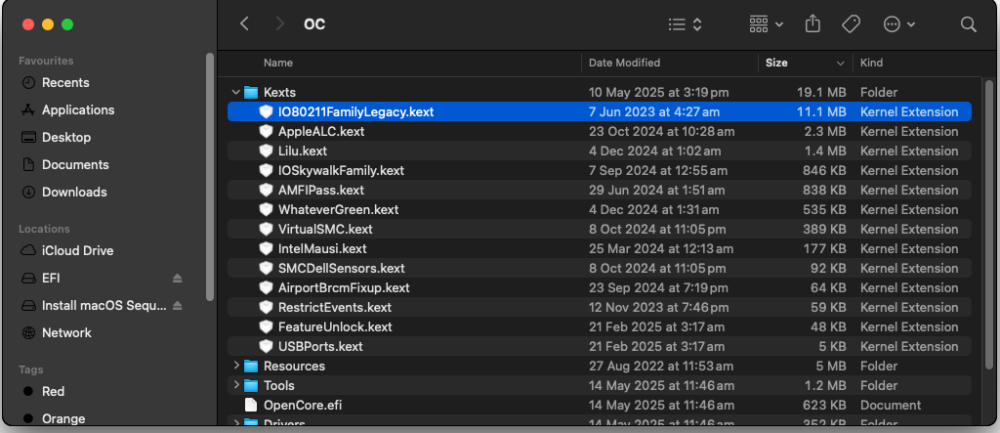Open the list view switcher
Viewport: 1000px width, 433px height.
(685, 24)
